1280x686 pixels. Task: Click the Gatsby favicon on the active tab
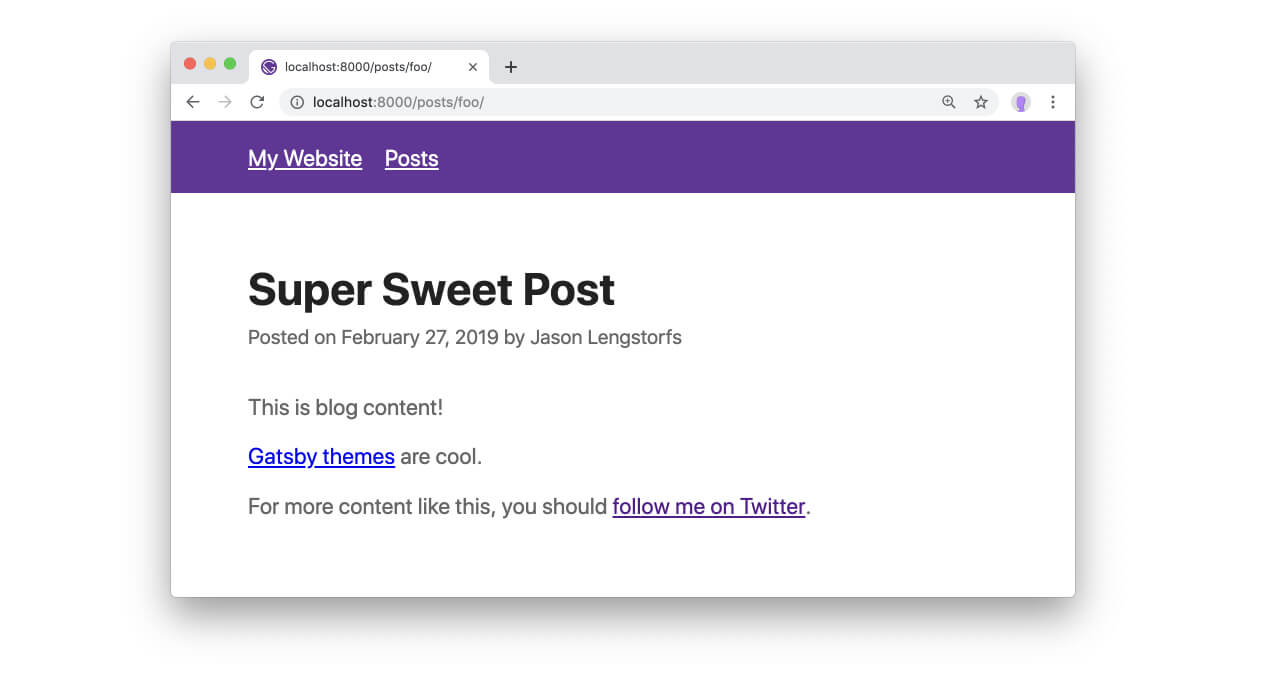pyautogui.click(x=268, y=67)
